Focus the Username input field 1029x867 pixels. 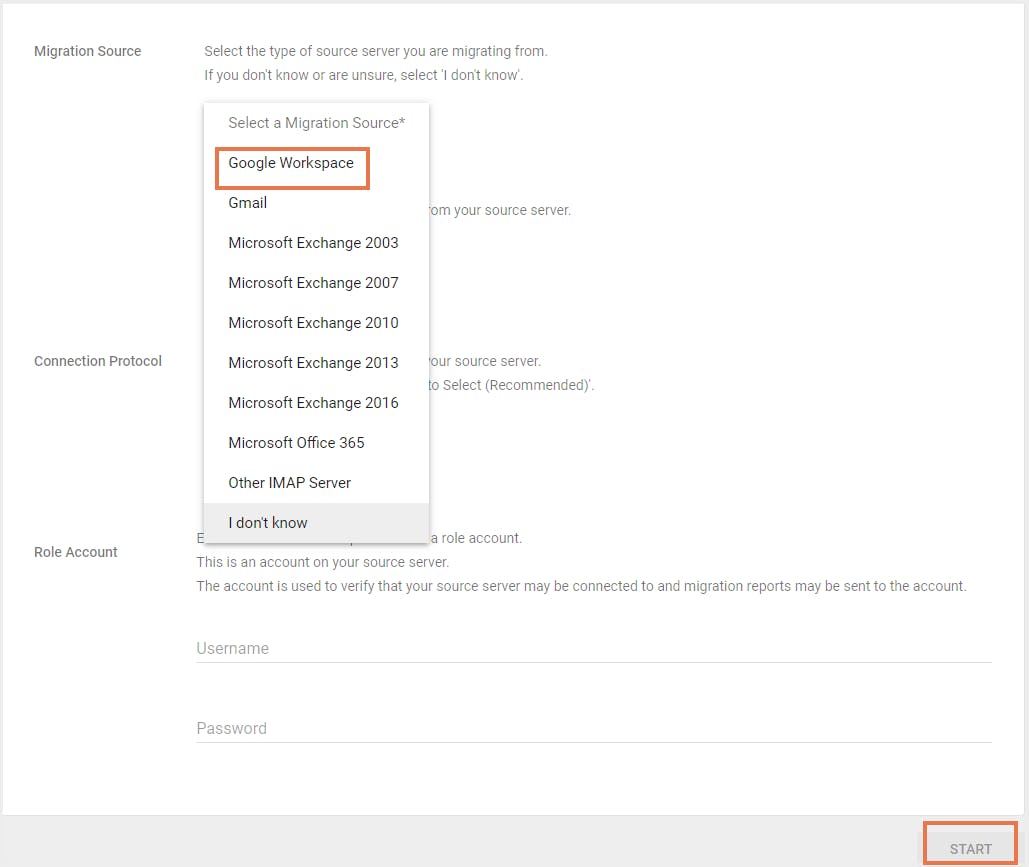(x=593, y=648)
